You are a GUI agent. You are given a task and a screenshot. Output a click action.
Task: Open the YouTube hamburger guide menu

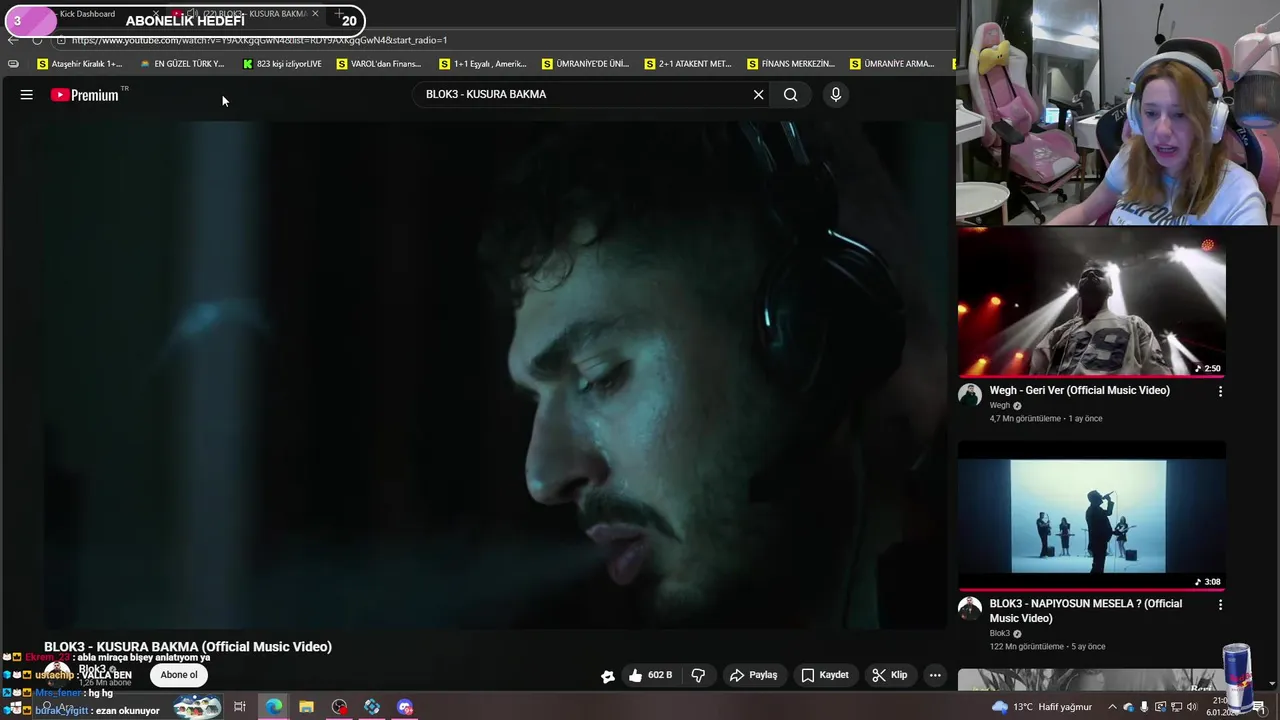(27, 95)
